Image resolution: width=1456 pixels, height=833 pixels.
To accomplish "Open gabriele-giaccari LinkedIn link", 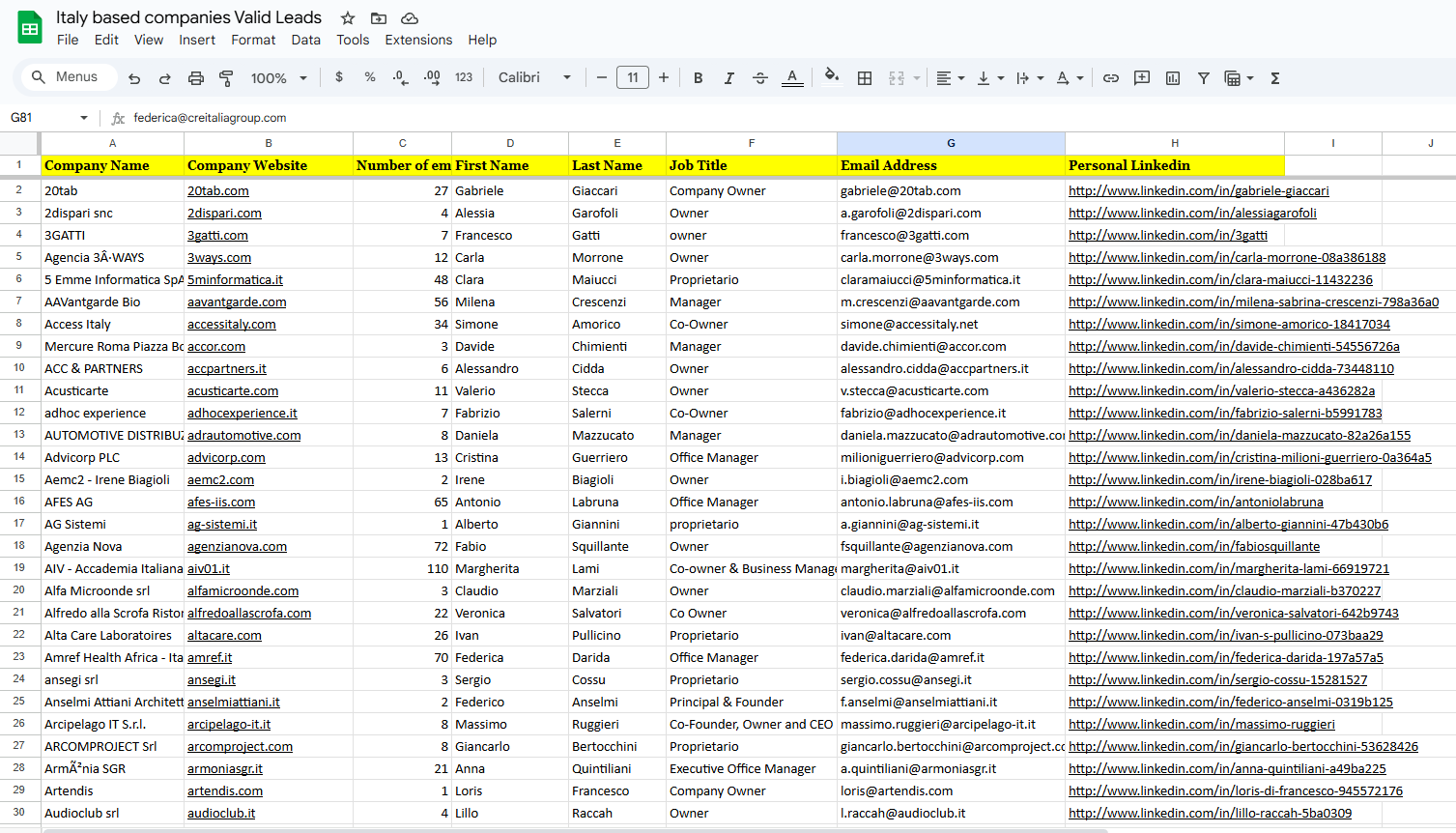I will tap(1199, 191).
